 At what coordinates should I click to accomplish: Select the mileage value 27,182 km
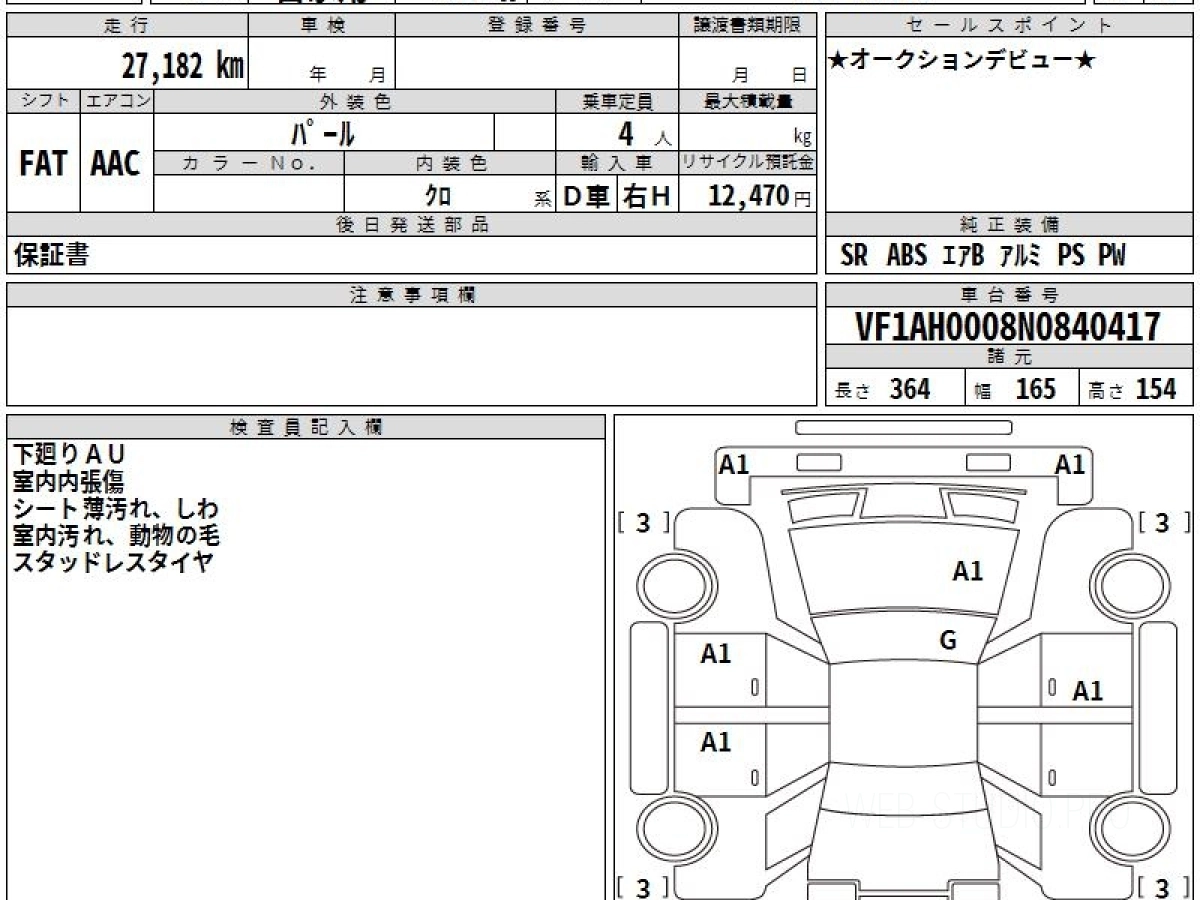tap(183, 66)
